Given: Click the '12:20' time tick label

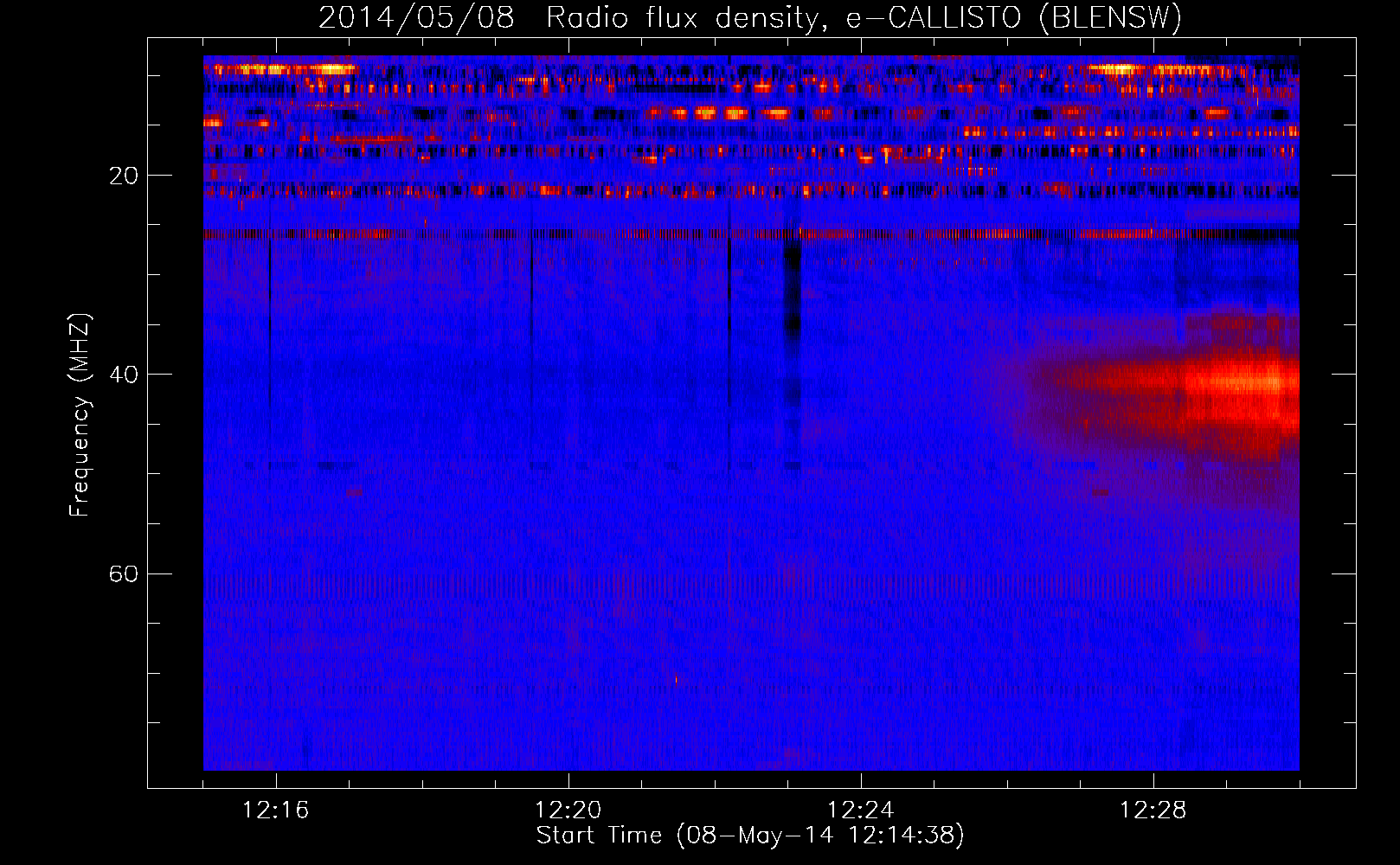Looking at the screenshot, I should point(568,810).
